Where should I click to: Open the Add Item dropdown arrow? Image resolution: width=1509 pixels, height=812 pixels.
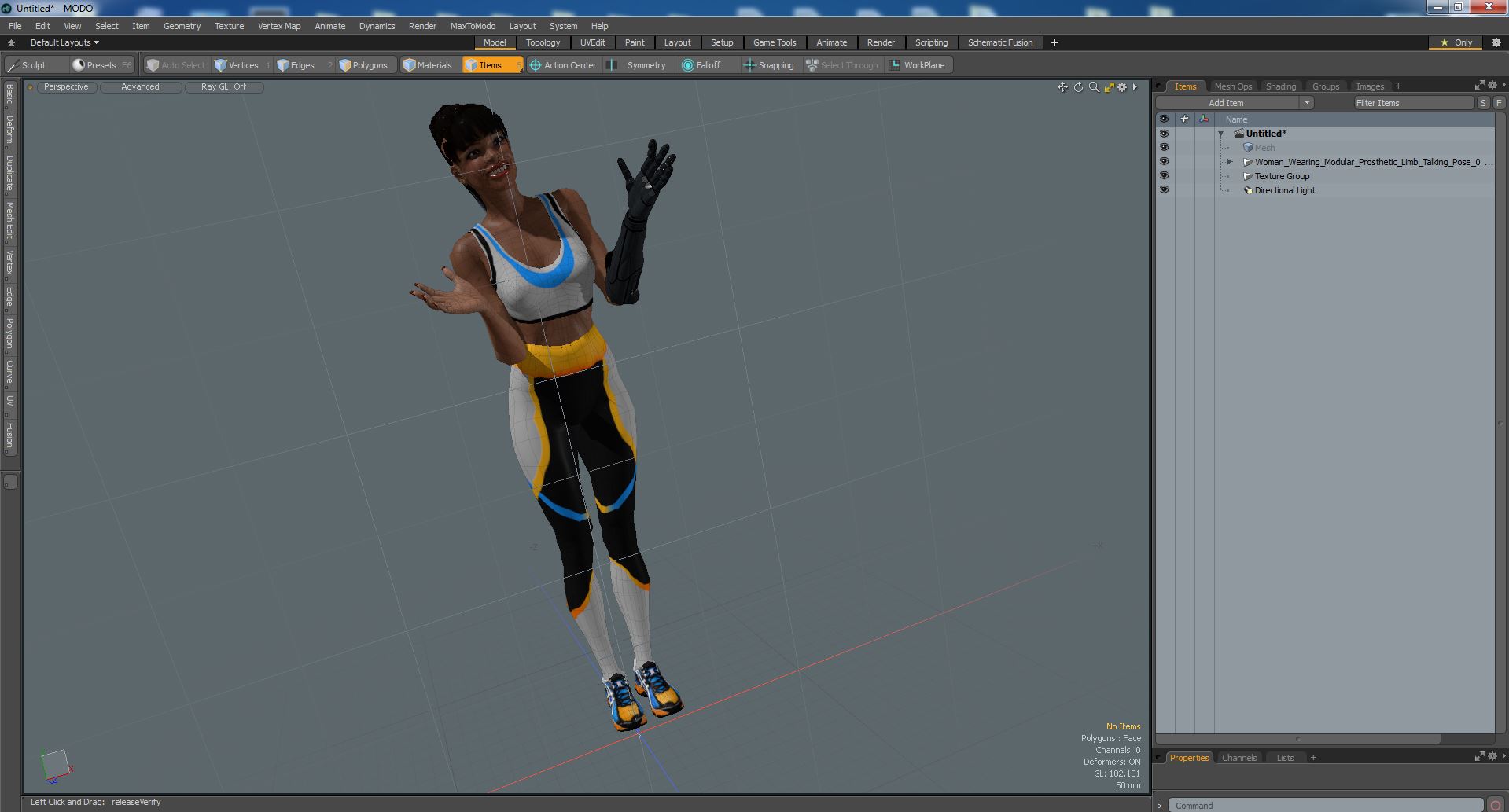(x=1307, y=103)
